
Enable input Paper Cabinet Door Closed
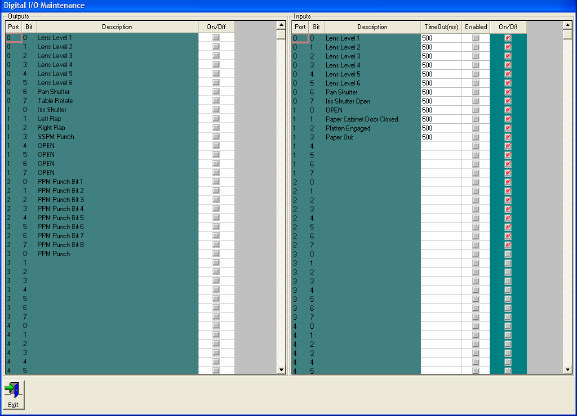point(476,119)
